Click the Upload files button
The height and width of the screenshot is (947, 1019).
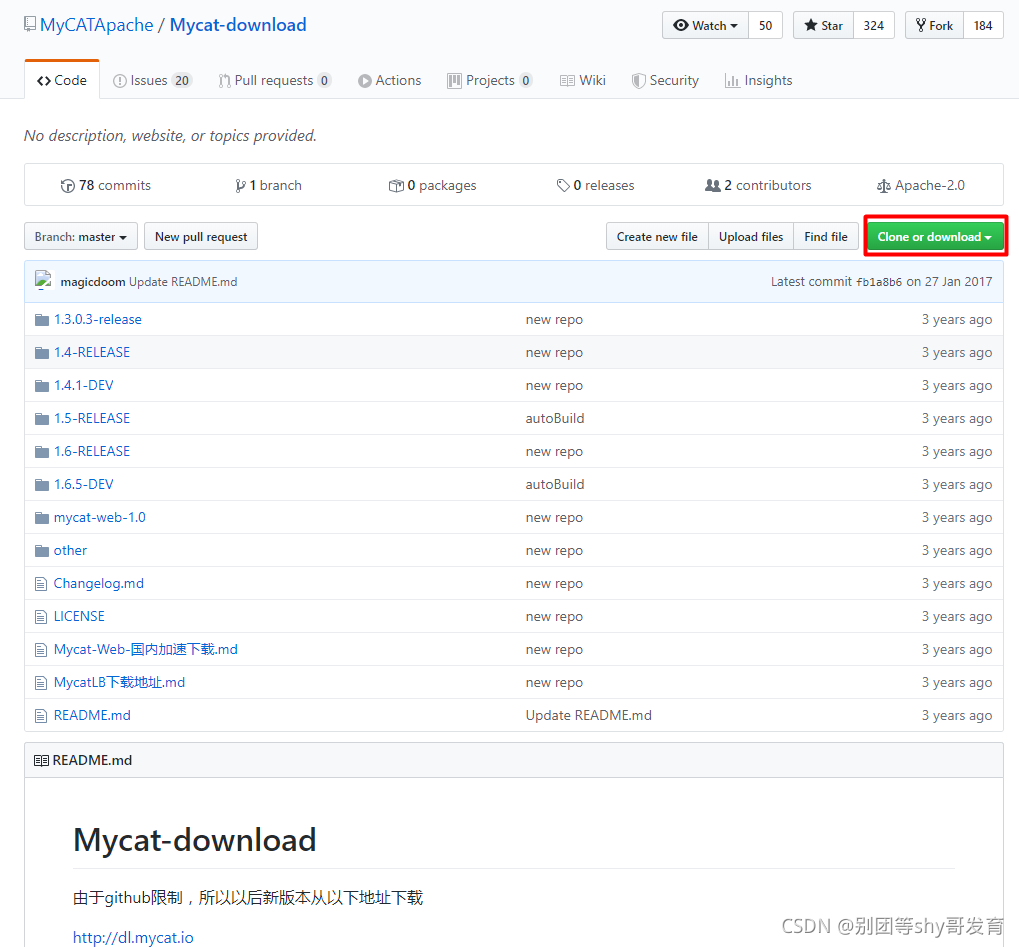(751, 237)
